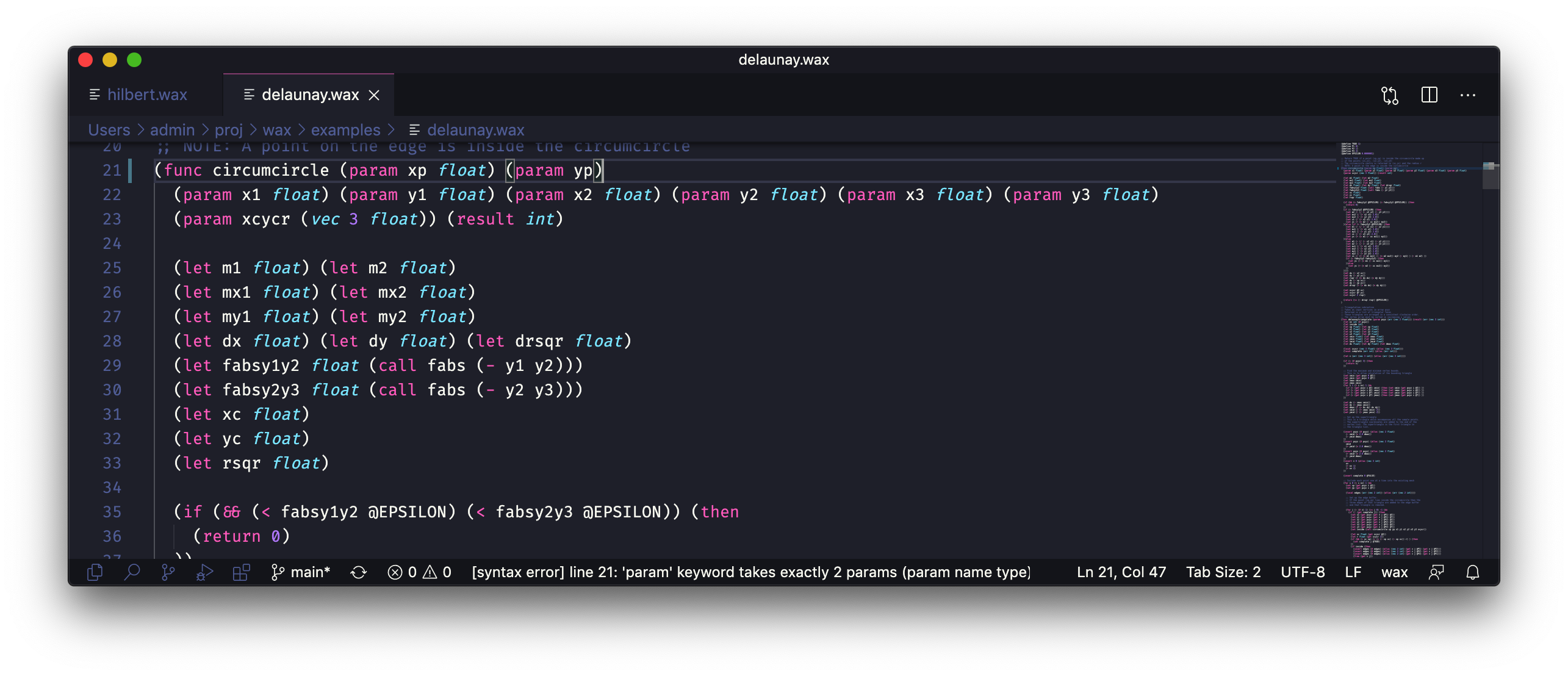
Task: Open the Explorer files icon in status bar
Action: 95,572
